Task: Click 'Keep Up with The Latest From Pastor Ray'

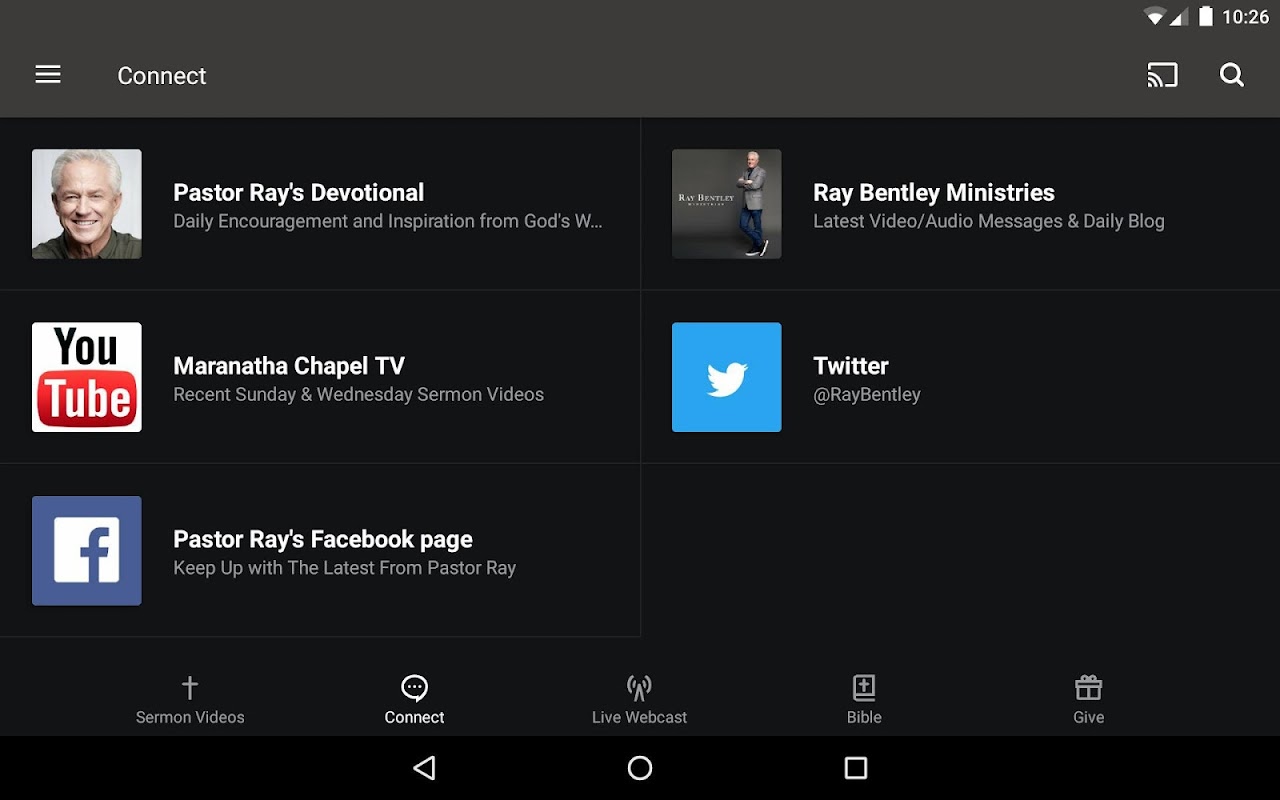Action: click(x=345, y=568)
